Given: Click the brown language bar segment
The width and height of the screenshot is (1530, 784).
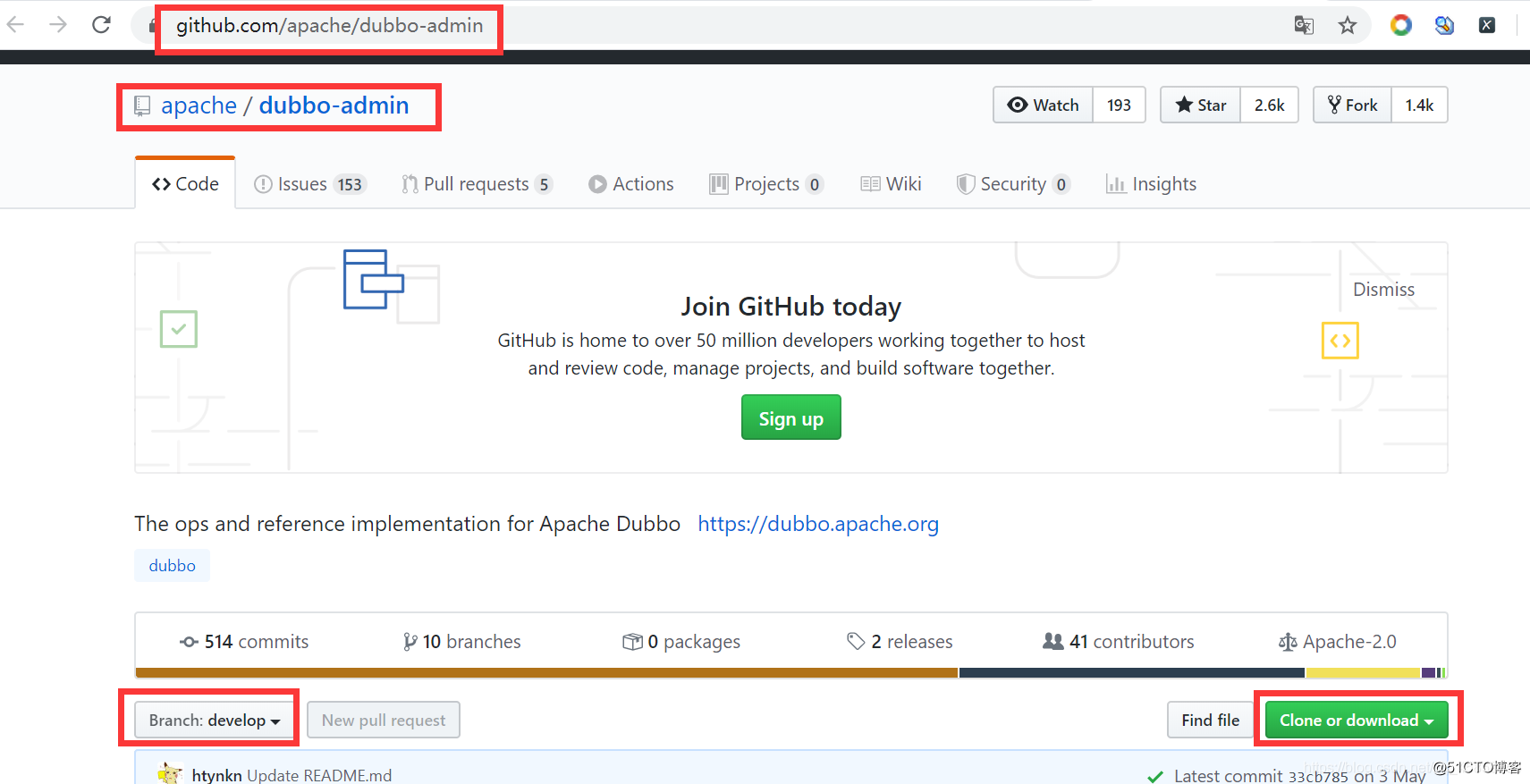Looking at the screenshot, I should 546,672.
